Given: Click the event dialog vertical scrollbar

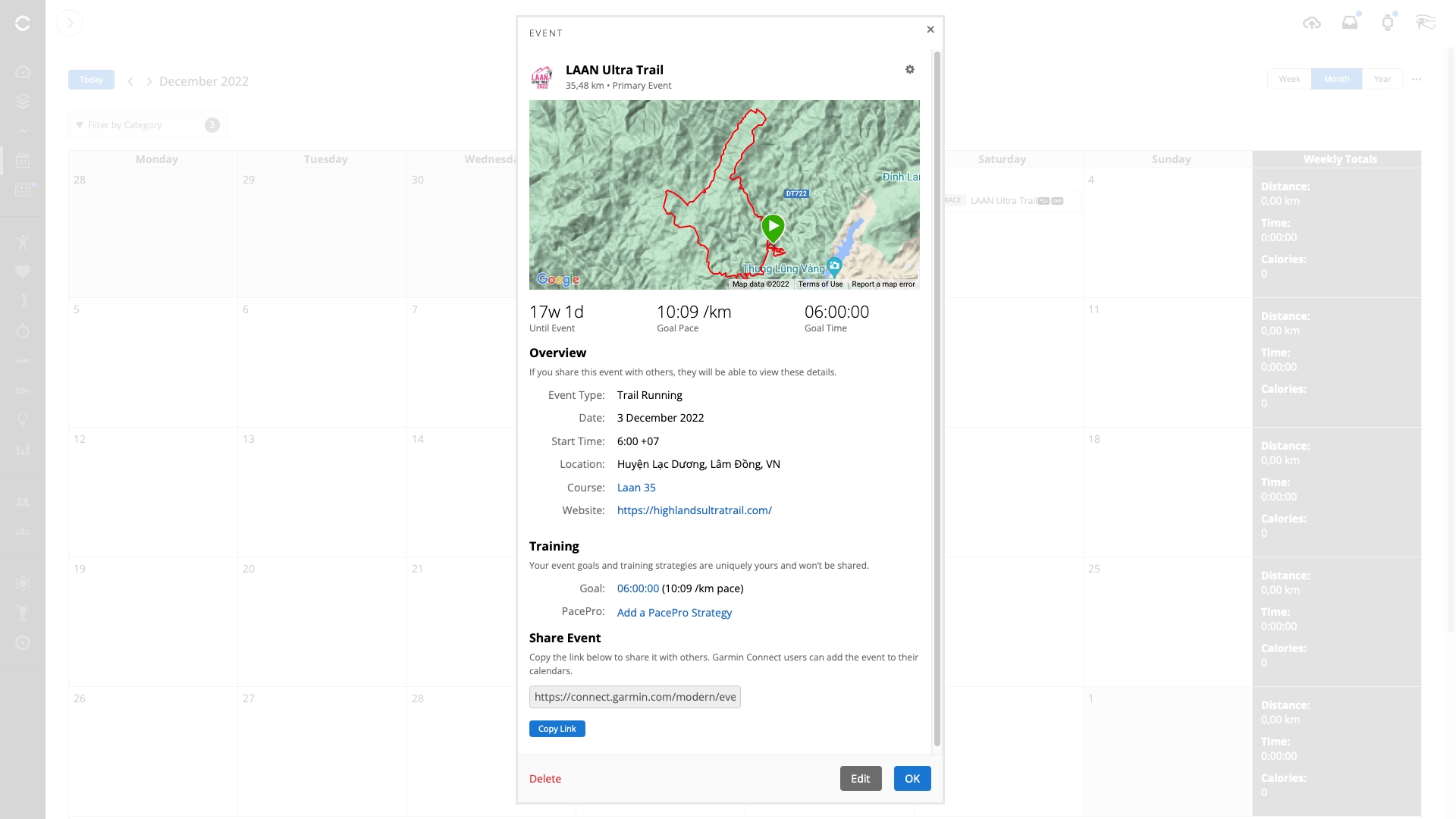Looking at the screenshot, I should tap(937, 398).
